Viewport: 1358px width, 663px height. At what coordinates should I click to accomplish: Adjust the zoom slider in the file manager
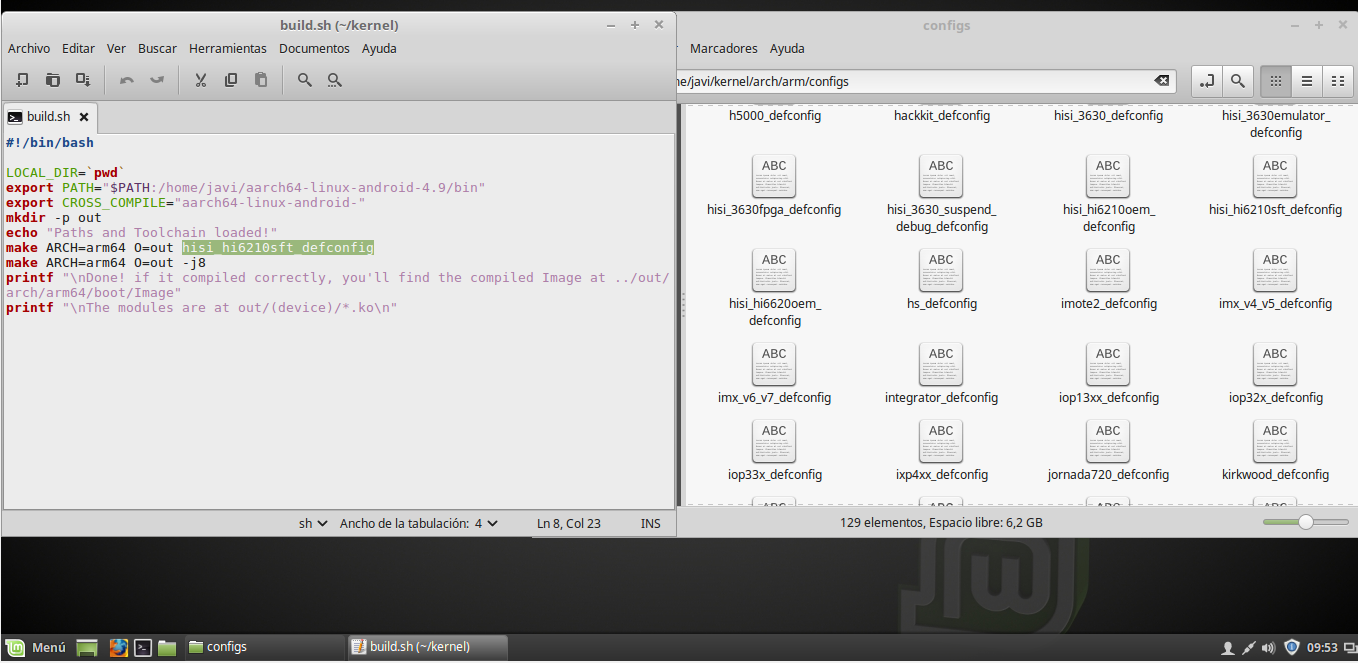click(x=1305, y=522)
